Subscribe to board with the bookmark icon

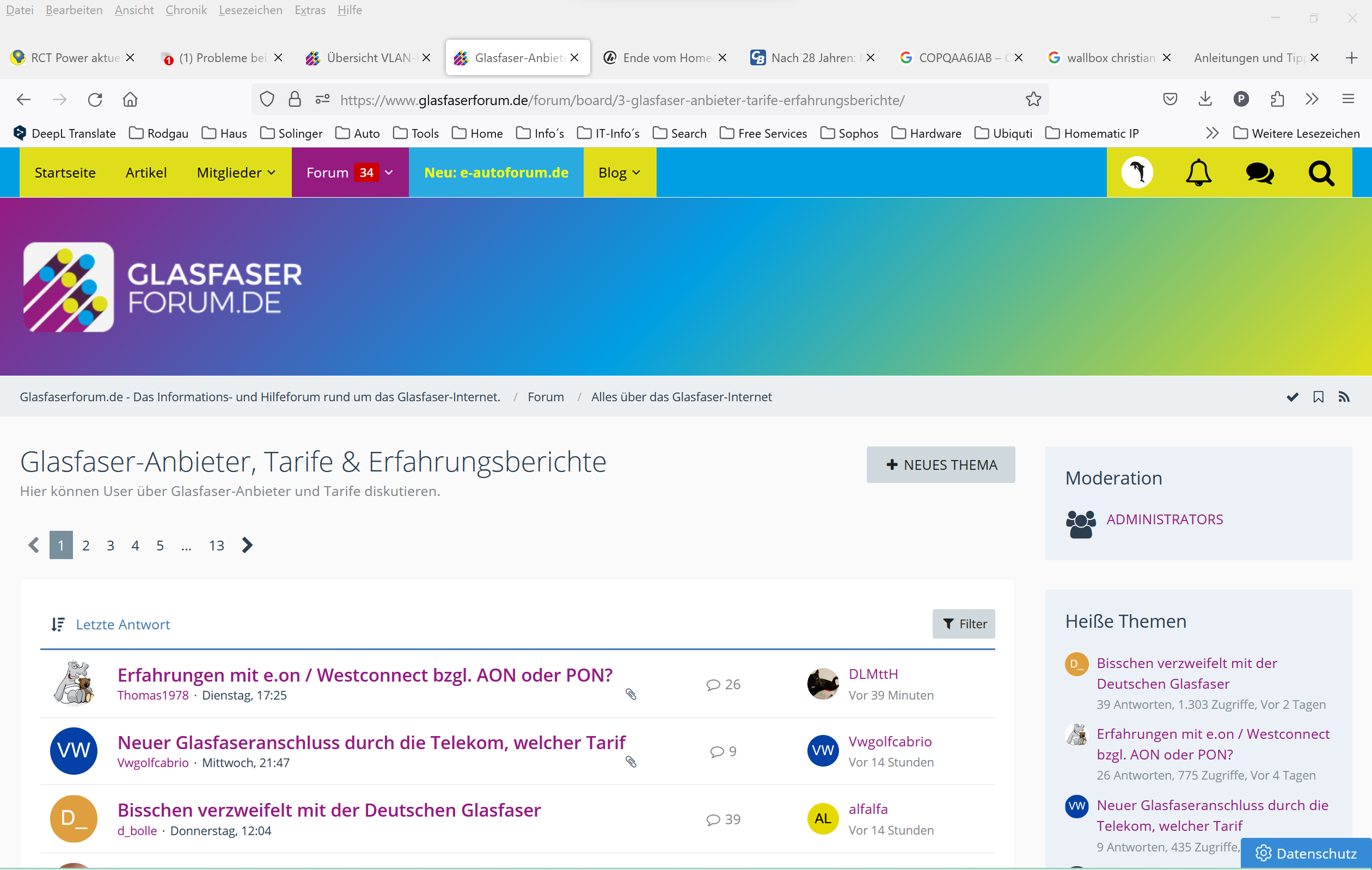pos(1319,397)
